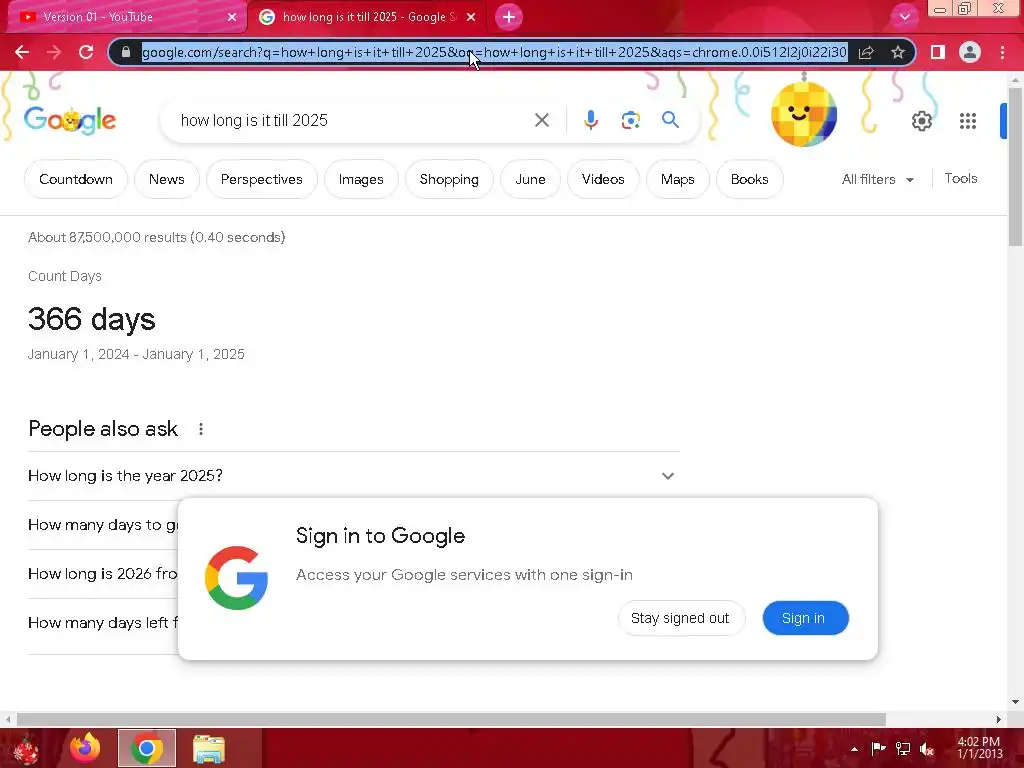Screen dimensions: 1024x768
Task: Expand the How many days left question
Action: [x=103, y=622]
